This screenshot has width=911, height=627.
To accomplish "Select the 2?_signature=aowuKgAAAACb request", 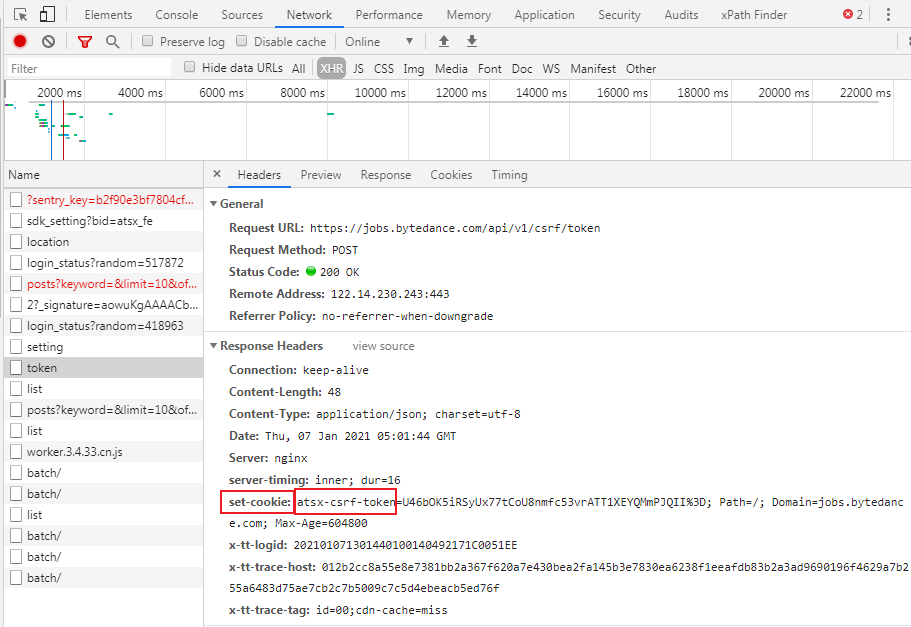I will 104,305.
